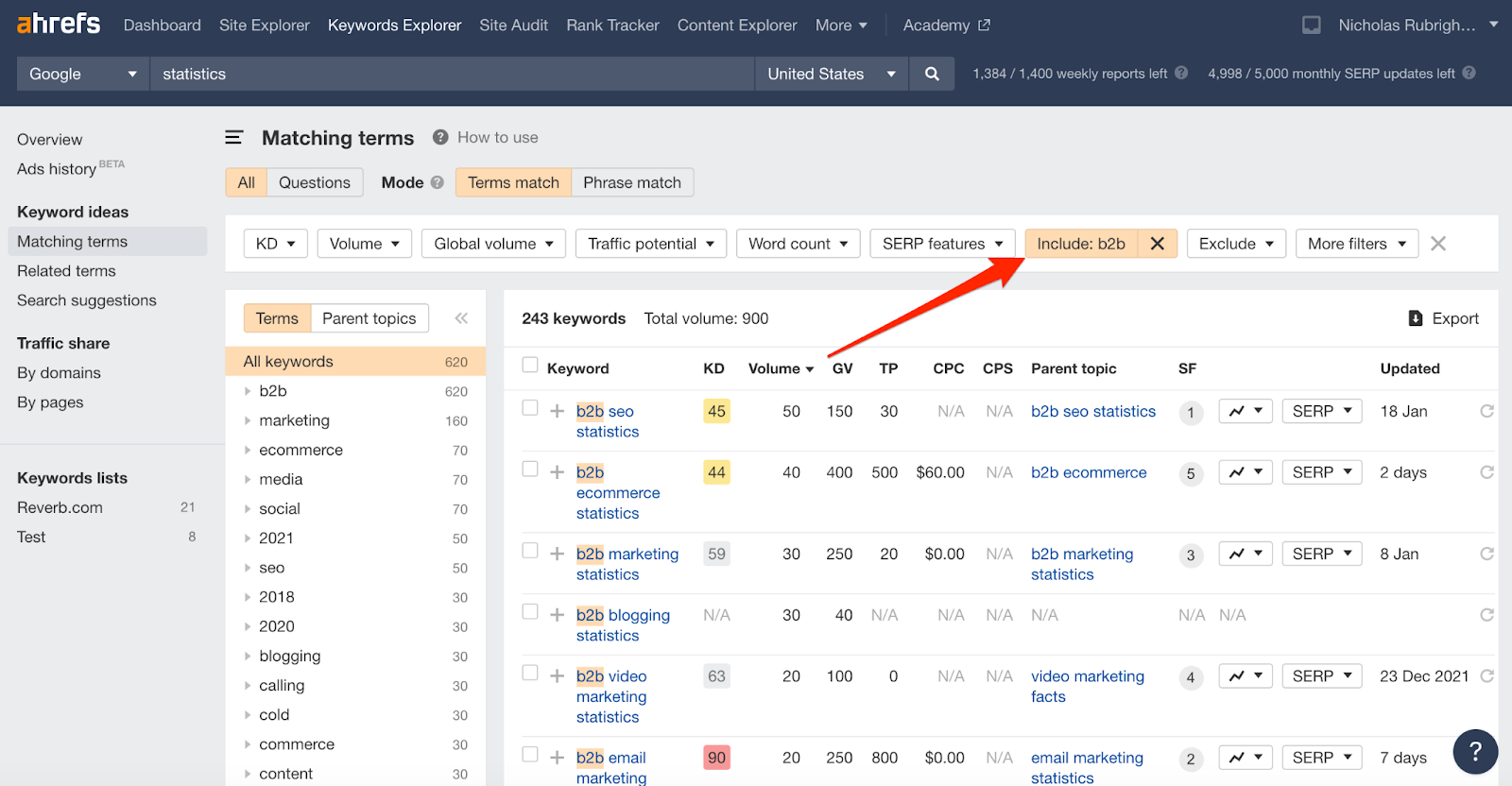Add b2b seo statistics keyword with plus
The width and height of the screenshot is (1512, 786).
(558, 411)
